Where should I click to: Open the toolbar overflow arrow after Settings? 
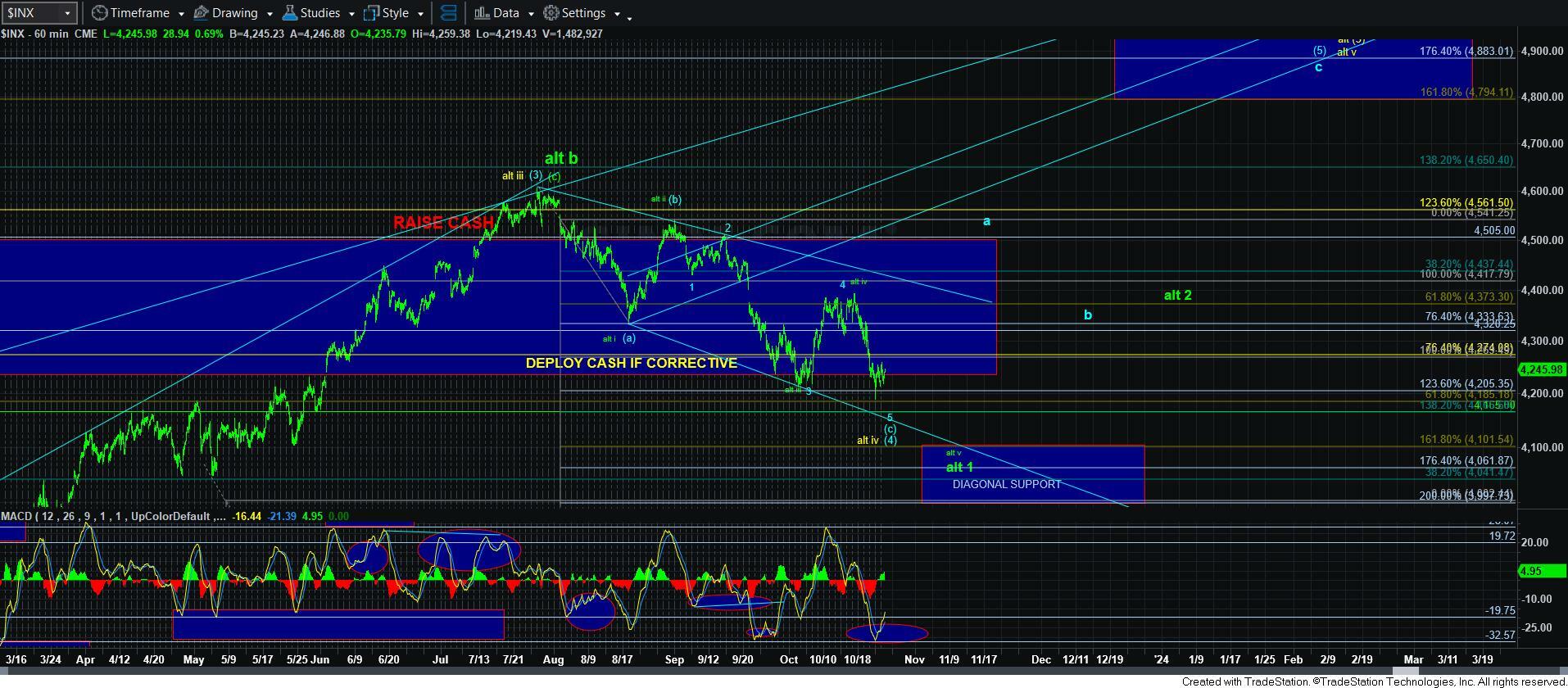pyautogui.click(x=629, y=17)
